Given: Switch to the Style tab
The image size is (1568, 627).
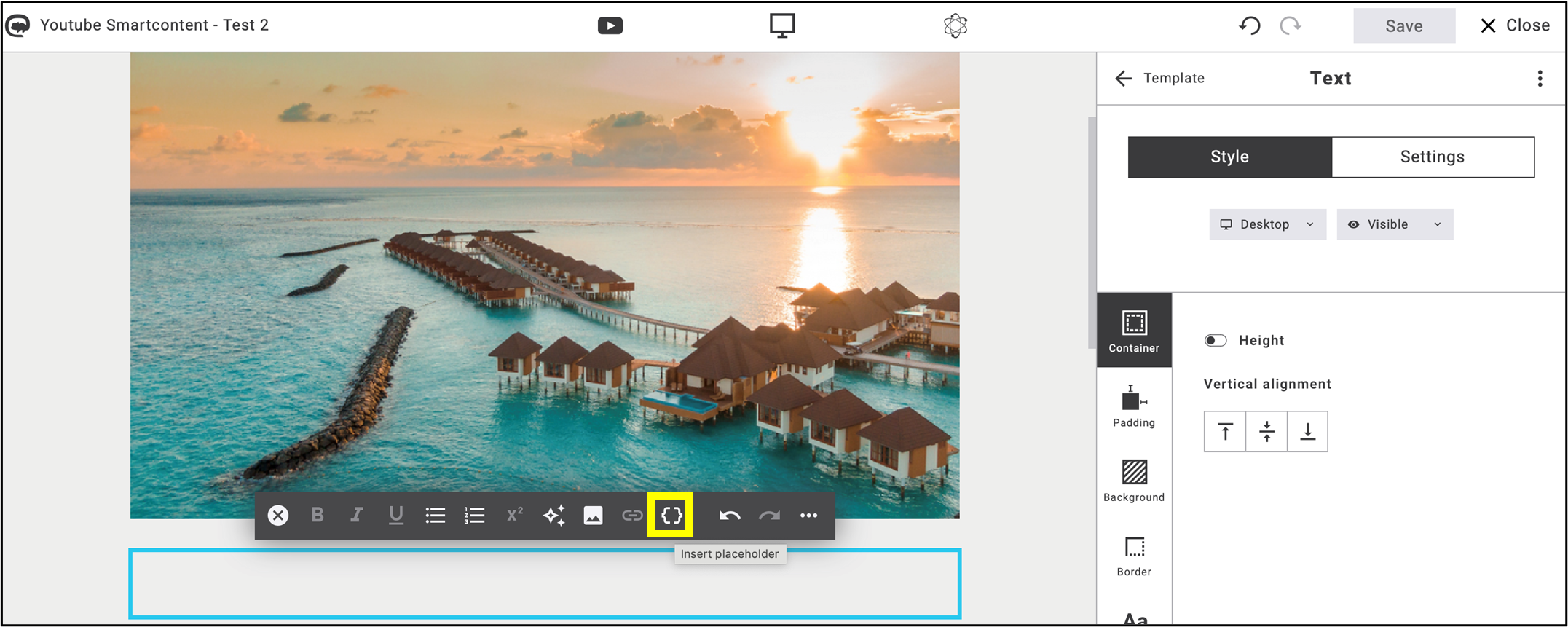Looking at the screenshot, I should pyautogui.click(x=1230, y=157).
